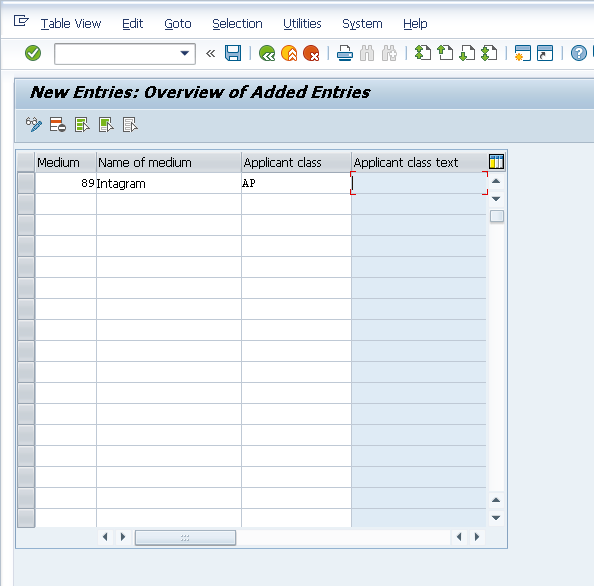The width and height of the screenshot is (594, 586).
Task: Open the window menu icon at top-left
Action: coord(21,20)
